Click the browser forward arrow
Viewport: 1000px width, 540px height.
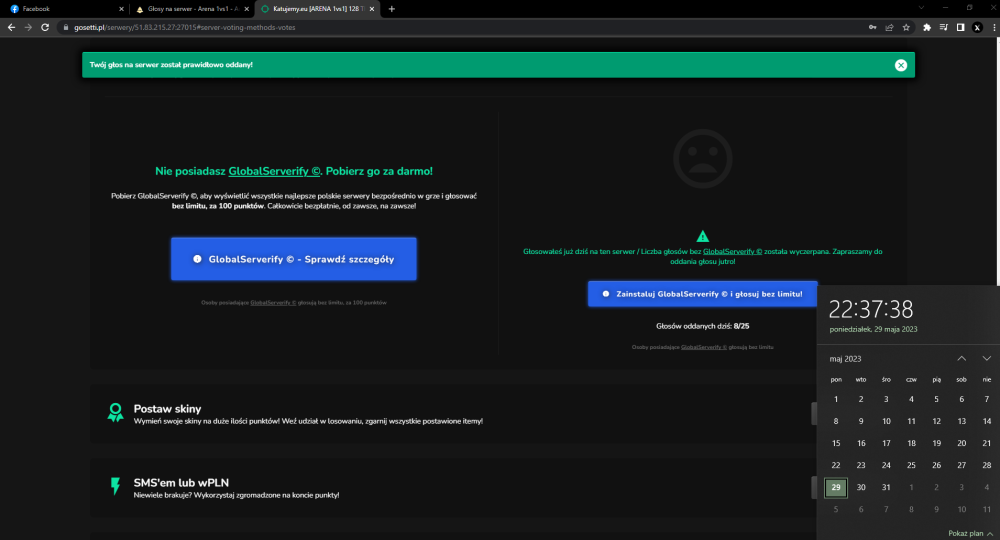click(28, 27)
